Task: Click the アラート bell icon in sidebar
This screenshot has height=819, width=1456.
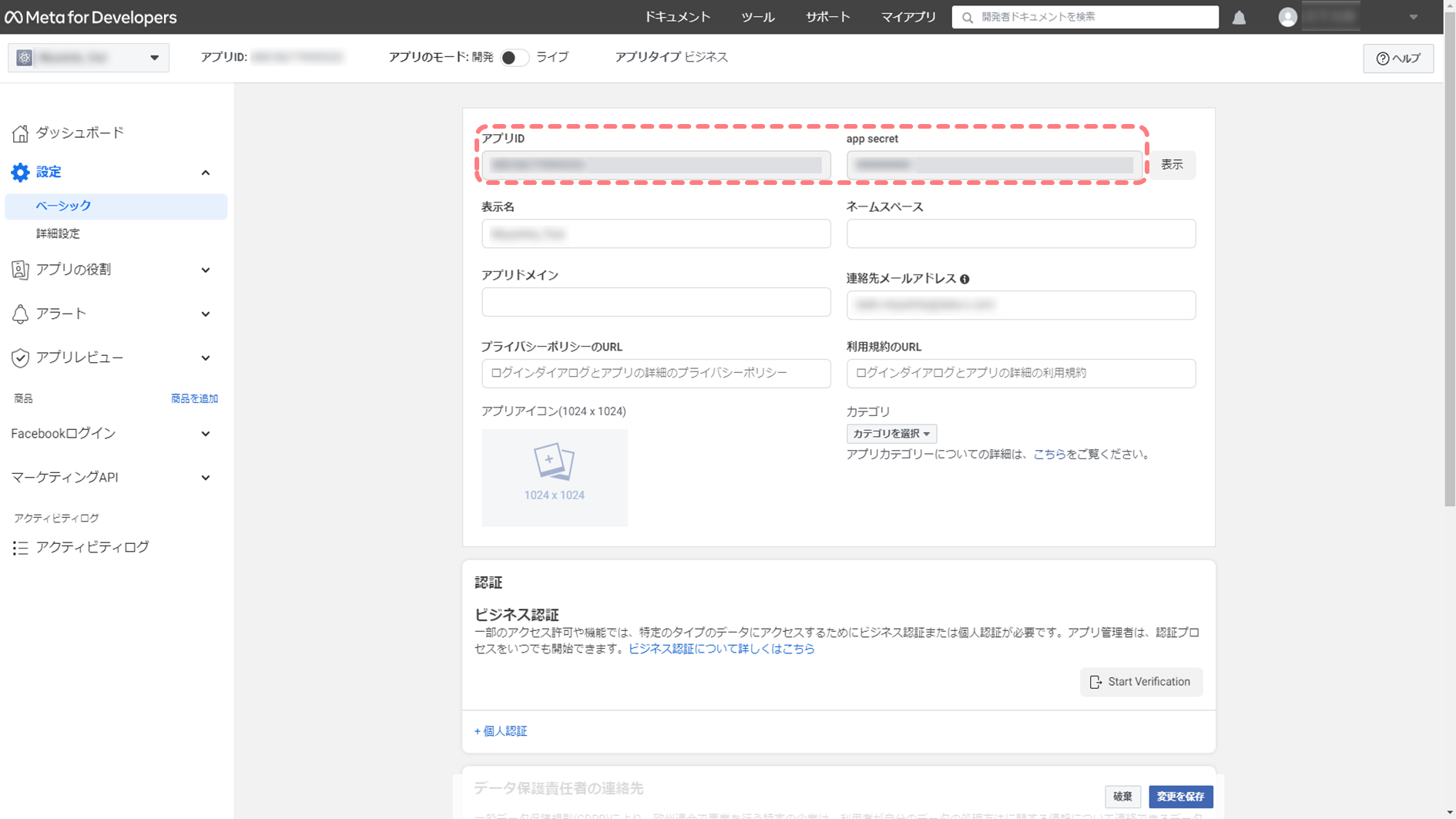Action: click(20, 314)
